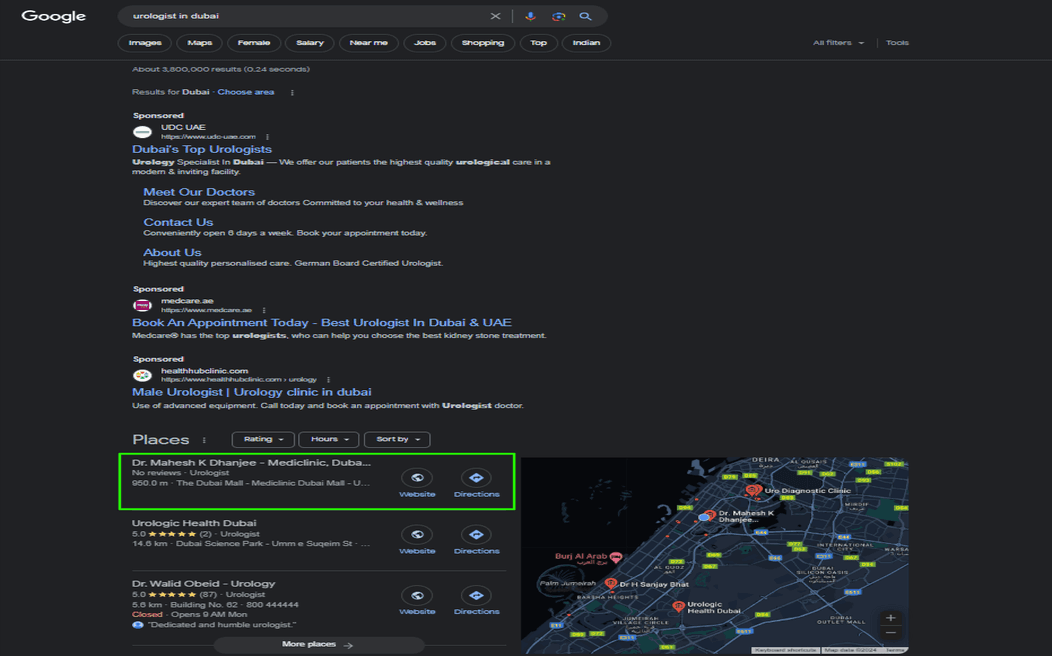
Task: Open the UDC UAE ad options menu
Action: point(267,137)
